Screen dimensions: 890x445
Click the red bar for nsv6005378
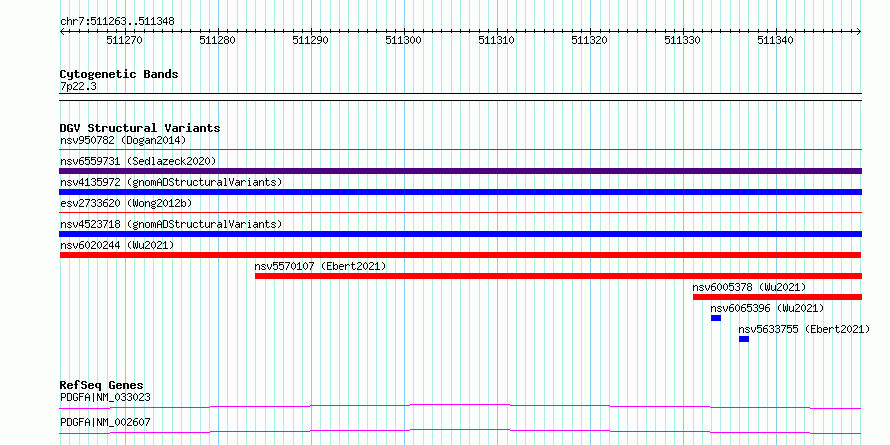click(778, 297)
